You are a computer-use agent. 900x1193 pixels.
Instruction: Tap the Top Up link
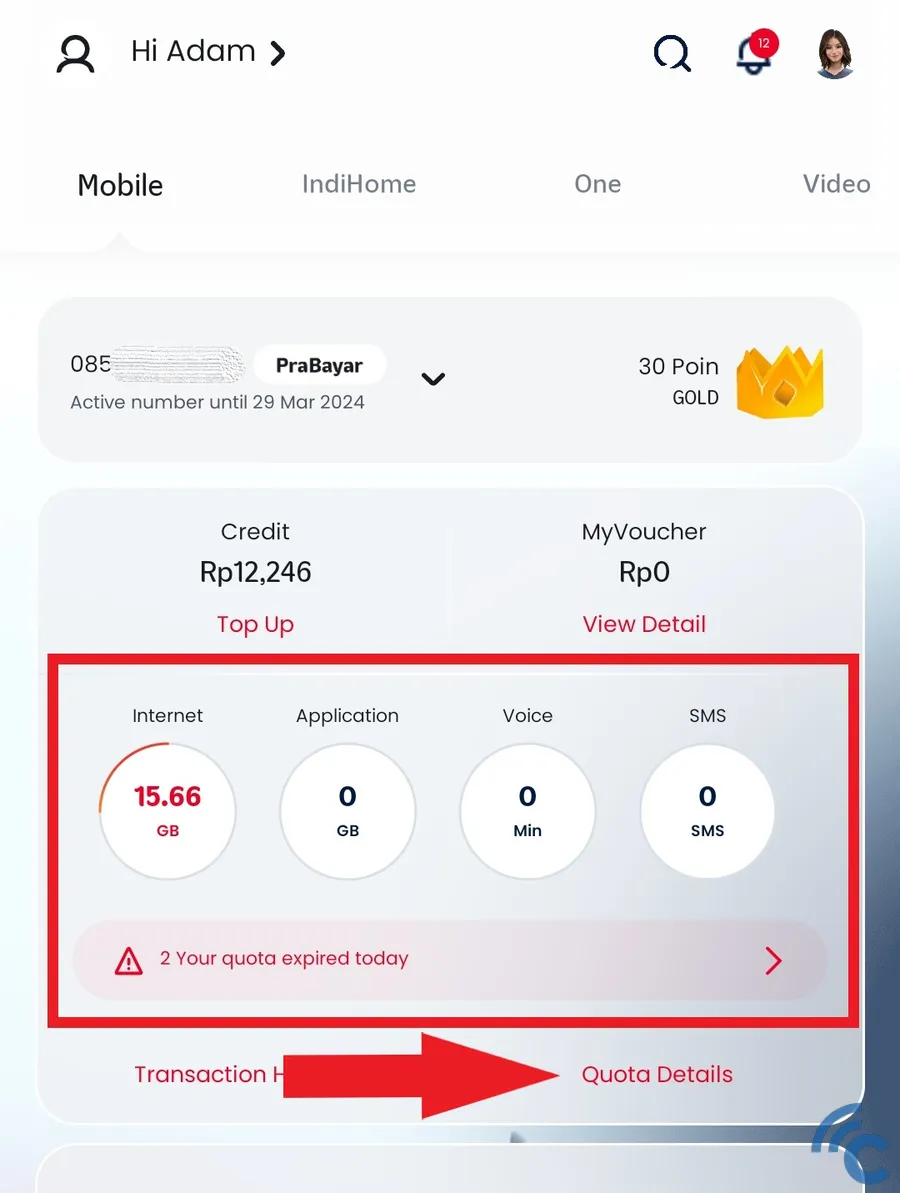[x=255, y=625]
